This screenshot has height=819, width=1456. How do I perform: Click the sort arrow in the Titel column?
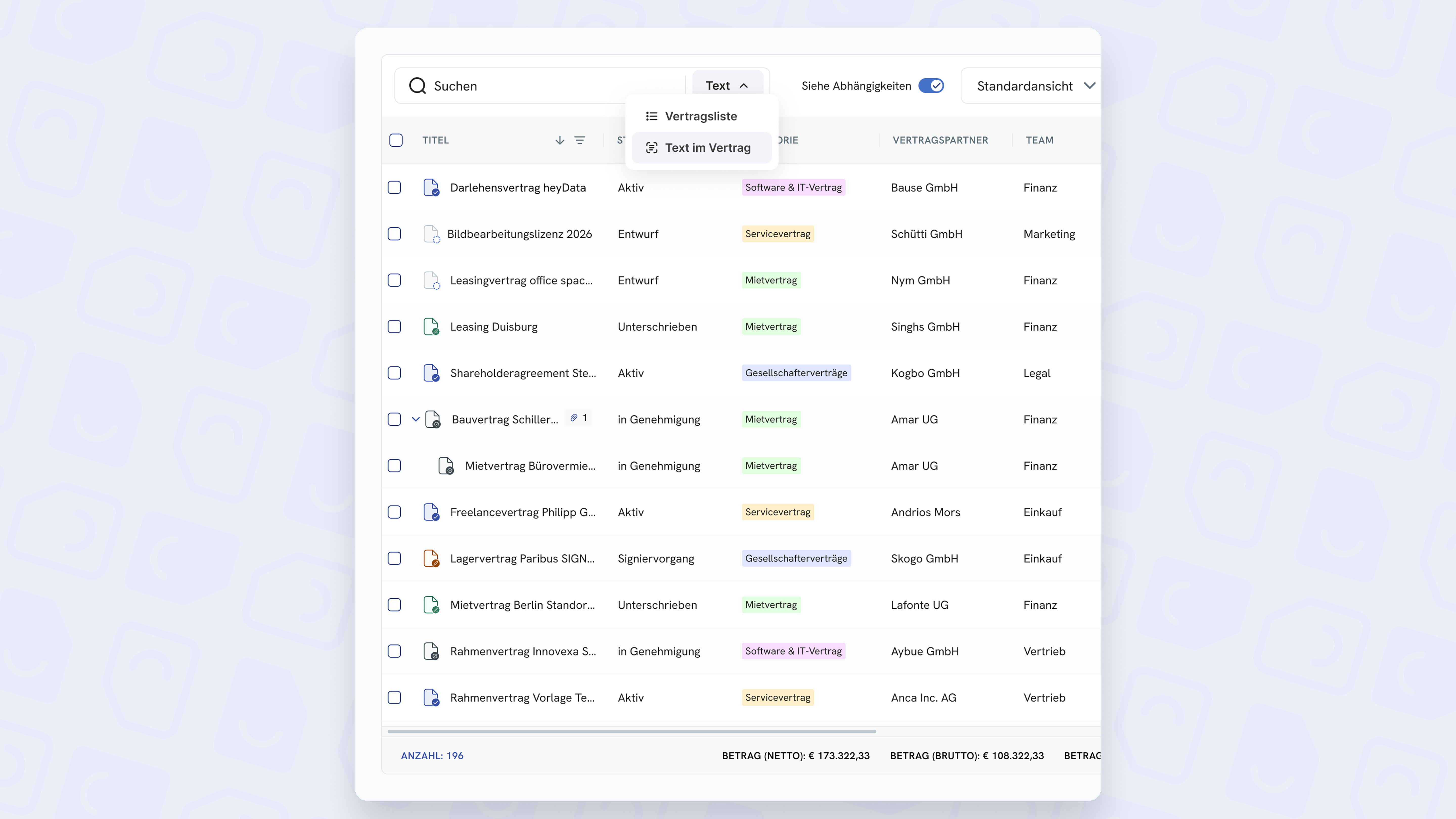coord(560,140)
